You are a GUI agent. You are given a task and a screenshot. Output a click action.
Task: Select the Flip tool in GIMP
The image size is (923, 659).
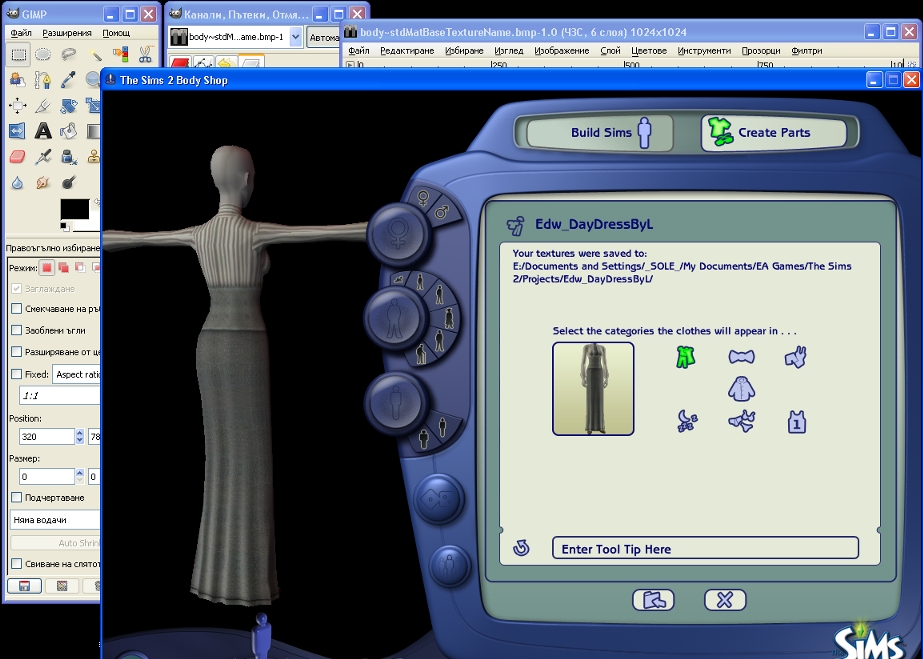tap(18, 131)
